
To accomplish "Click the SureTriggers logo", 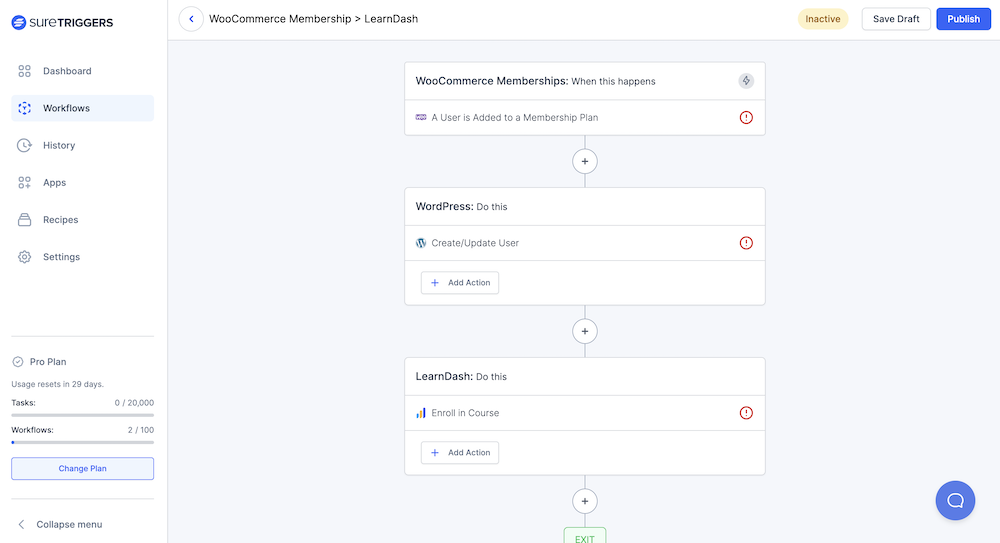I will coord(62,22).
